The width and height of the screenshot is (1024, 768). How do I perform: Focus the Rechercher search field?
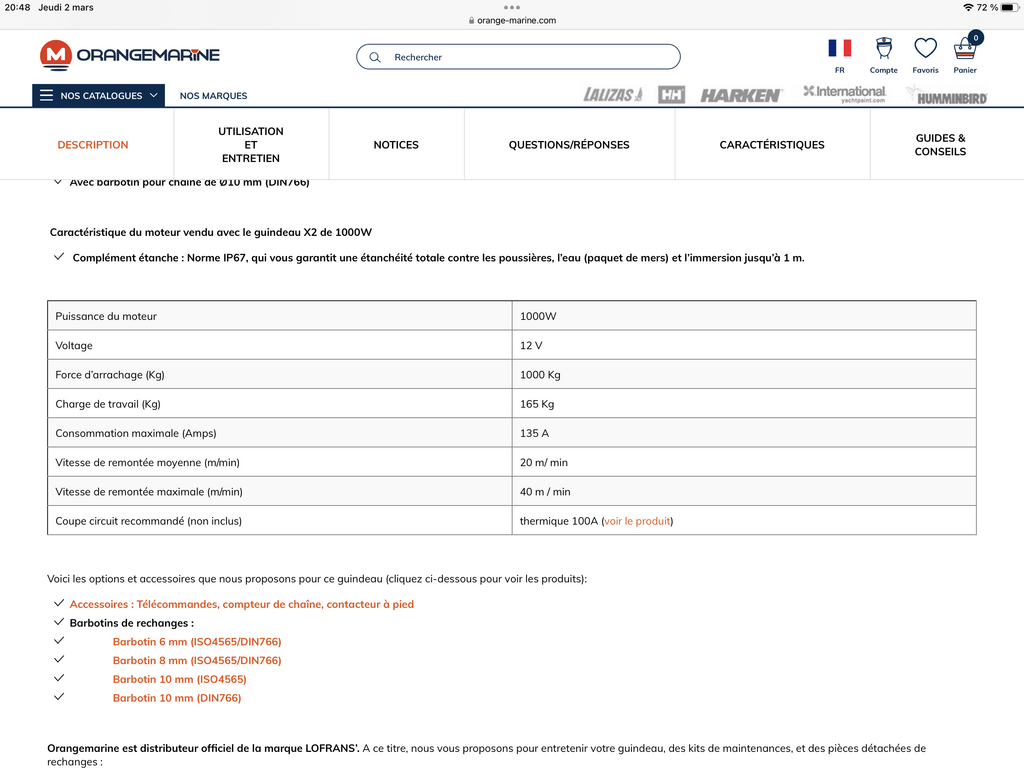tap(519, 57)
